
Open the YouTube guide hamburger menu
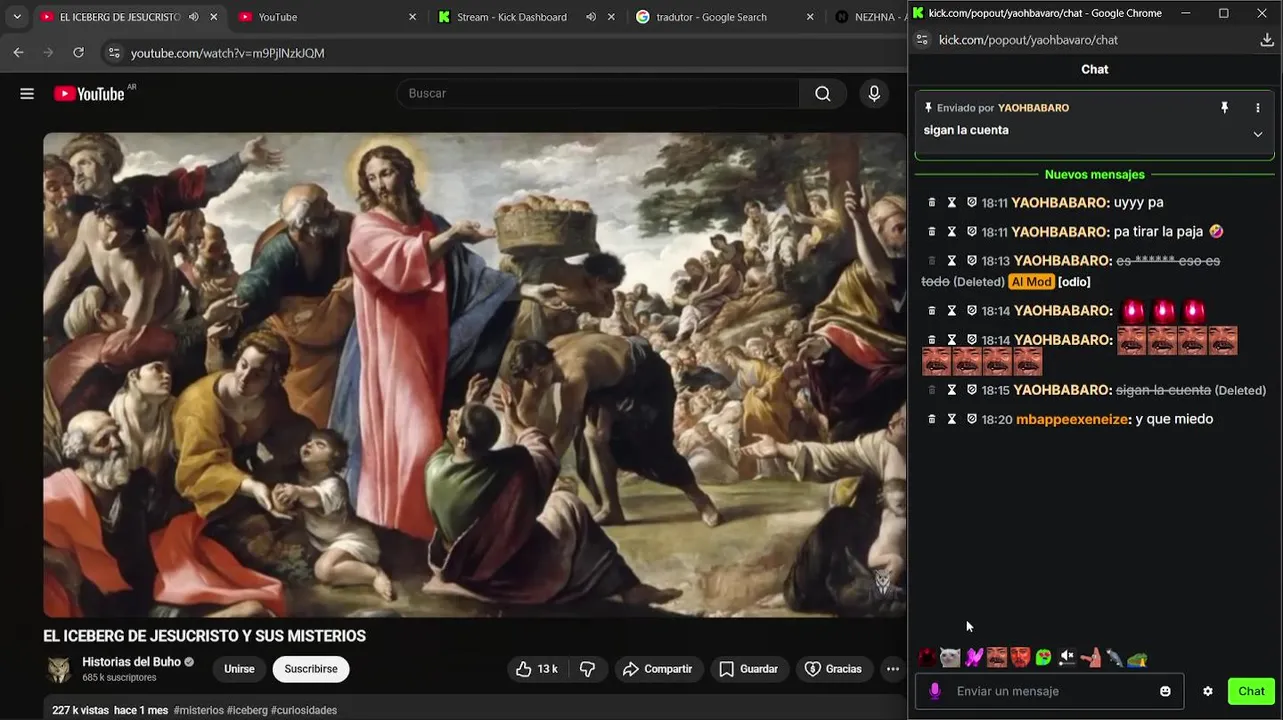pos(27,93)
